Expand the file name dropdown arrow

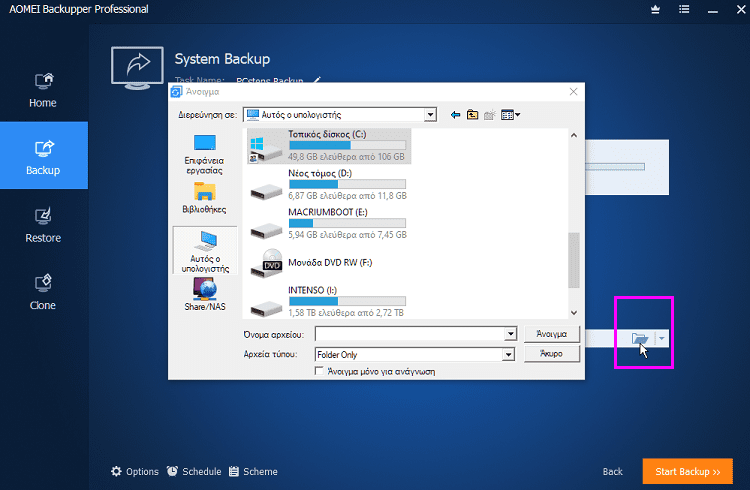click(x=510, y=334)
